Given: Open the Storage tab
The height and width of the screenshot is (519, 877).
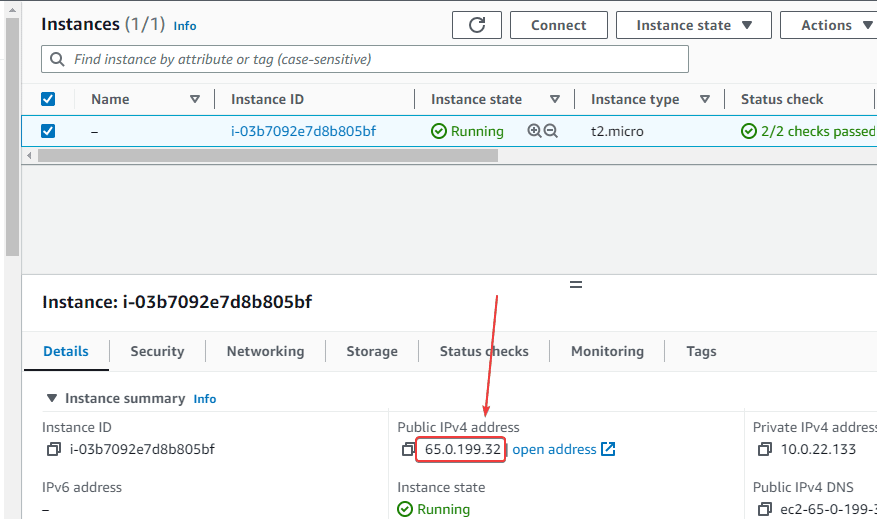Looking at the screenshot, I should 372,351.
